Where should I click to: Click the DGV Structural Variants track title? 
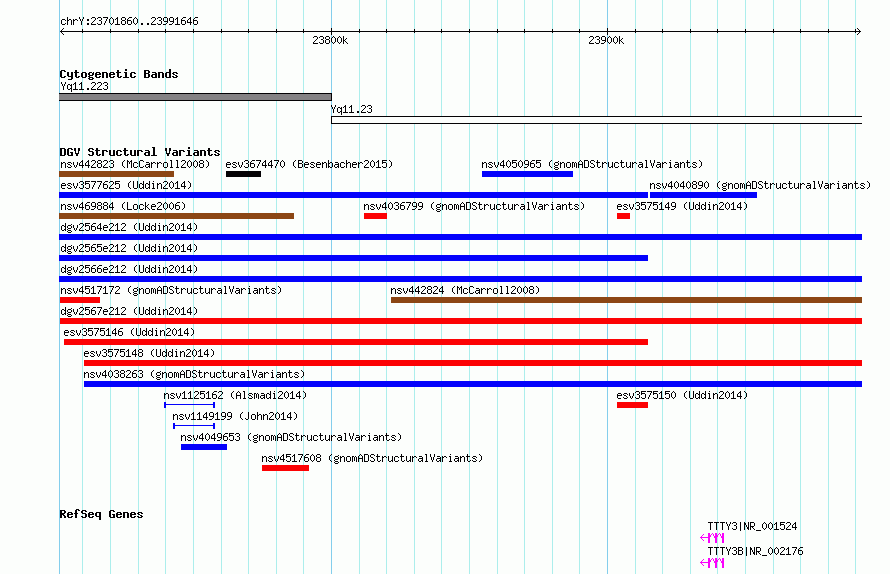140,152
